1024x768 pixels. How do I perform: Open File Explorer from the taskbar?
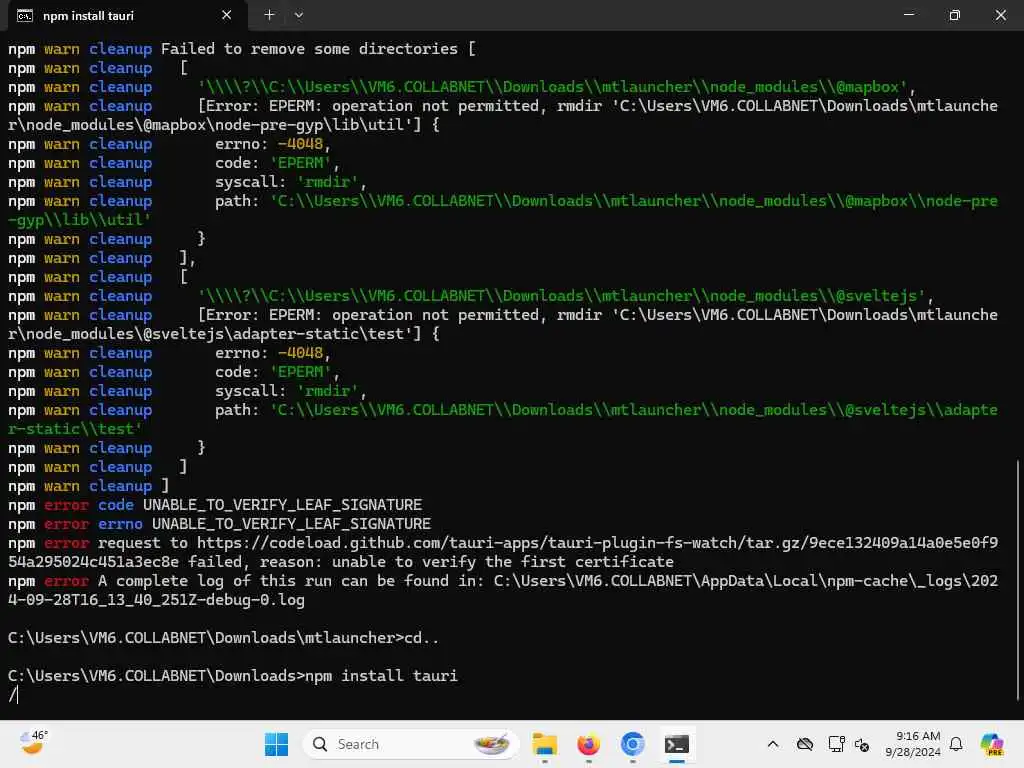coord(544,744)
